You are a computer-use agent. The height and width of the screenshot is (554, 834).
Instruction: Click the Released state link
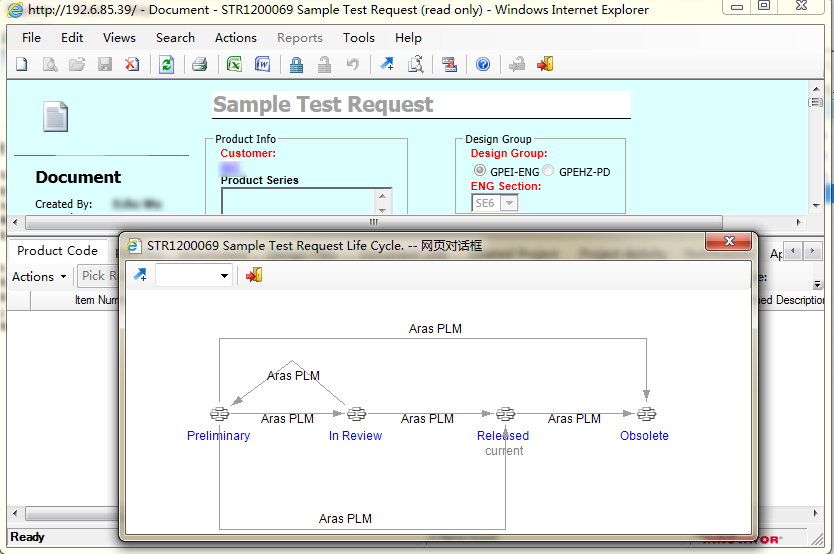click(503, 435)
